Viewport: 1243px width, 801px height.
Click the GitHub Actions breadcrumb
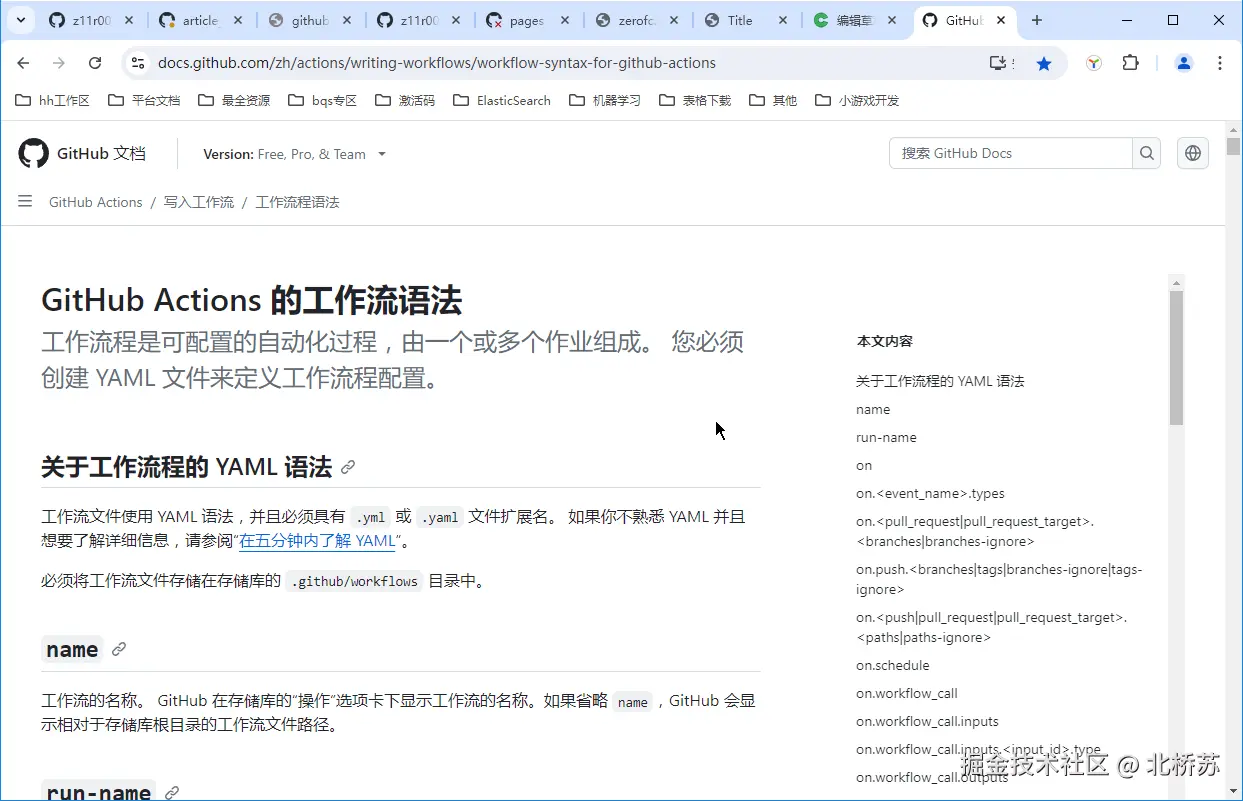[x=96, y=202]
